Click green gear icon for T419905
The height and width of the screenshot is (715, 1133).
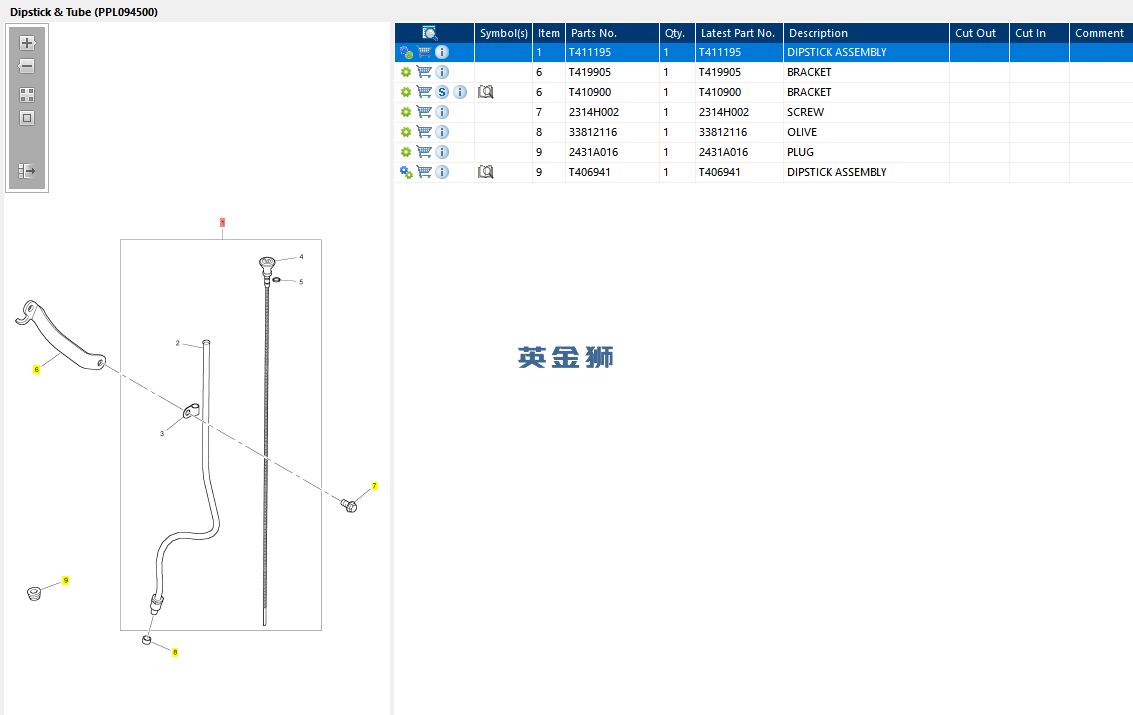[x=406, y=72]
